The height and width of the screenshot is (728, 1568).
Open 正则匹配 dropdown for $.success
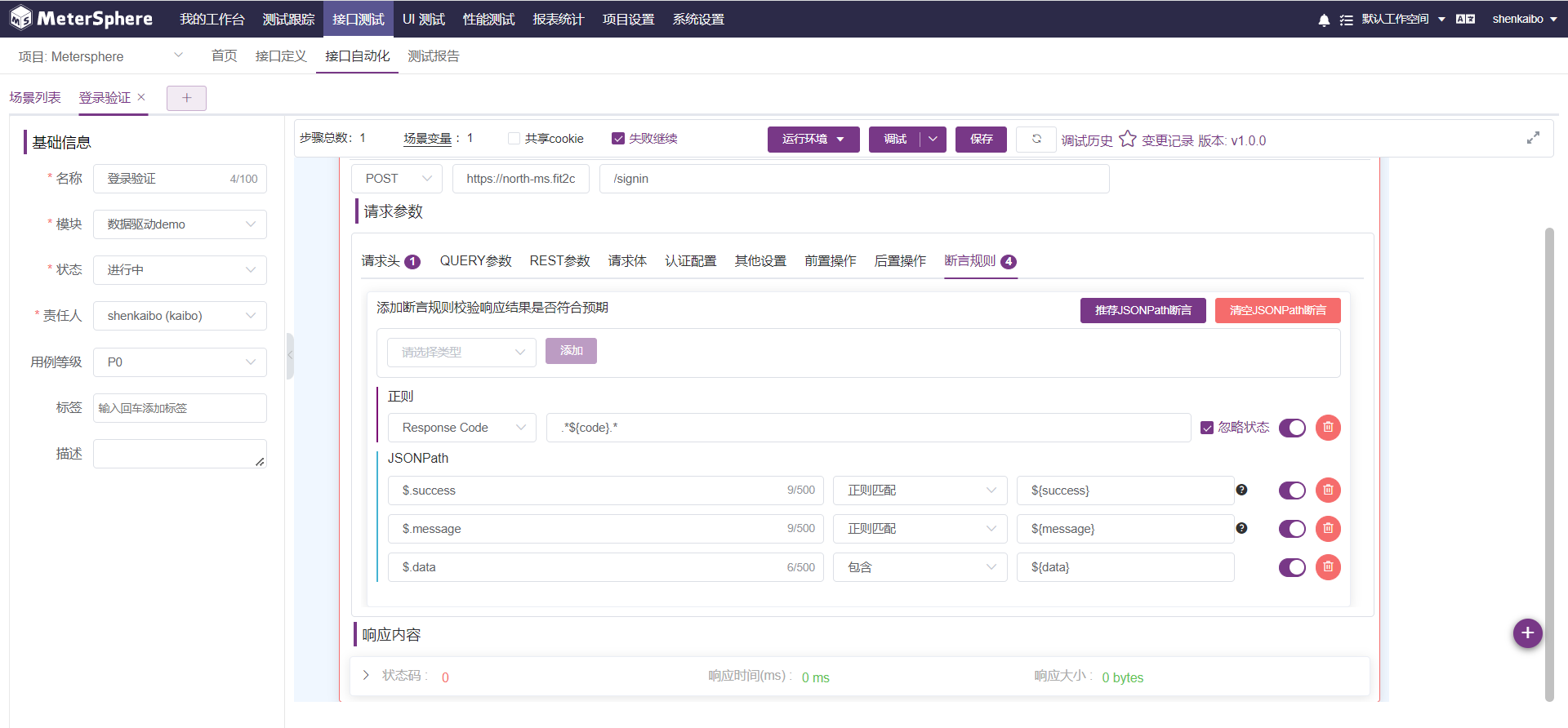(x=920, y=491)
